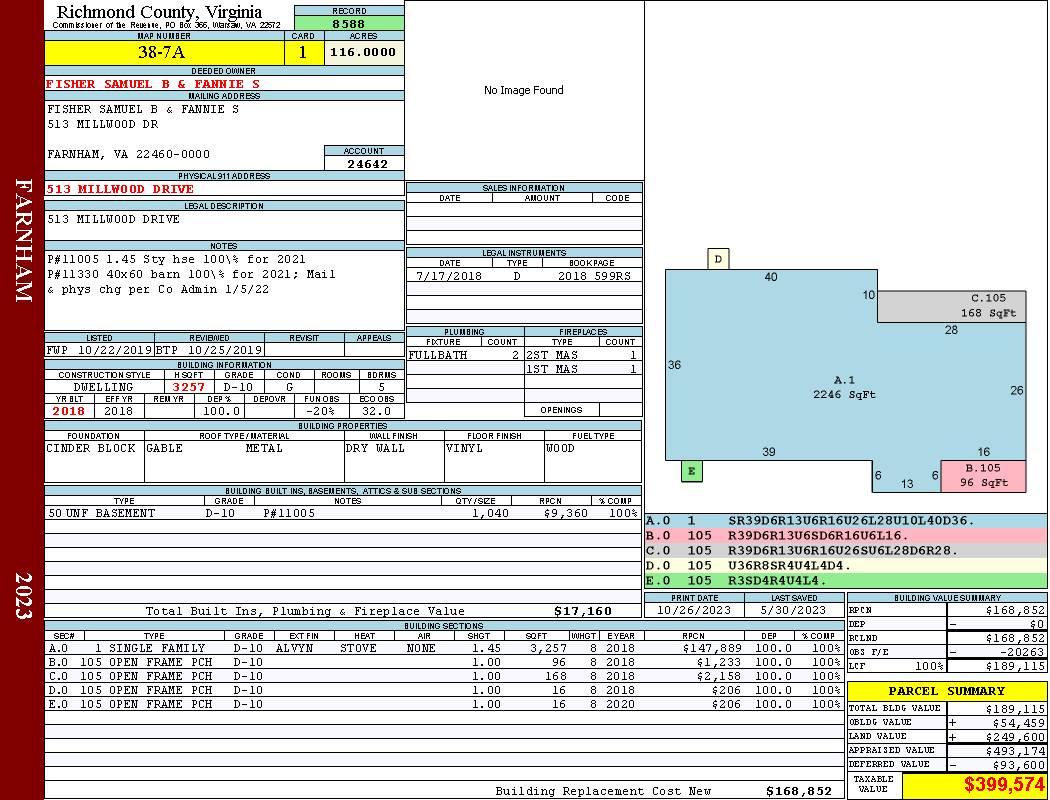The image size is (1050, 800).
Task: Click FULLBATH plumbing fixture row
Action: click(x=465, y=355)
